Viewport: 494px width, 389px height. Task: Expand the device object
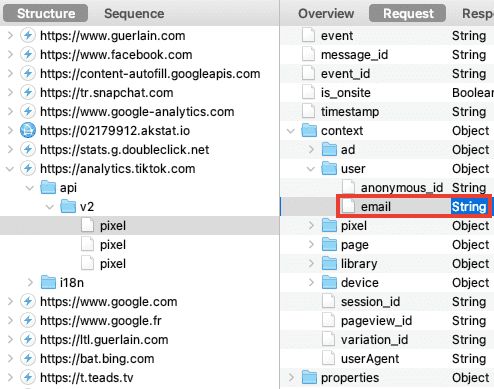(x=311, y=283)
